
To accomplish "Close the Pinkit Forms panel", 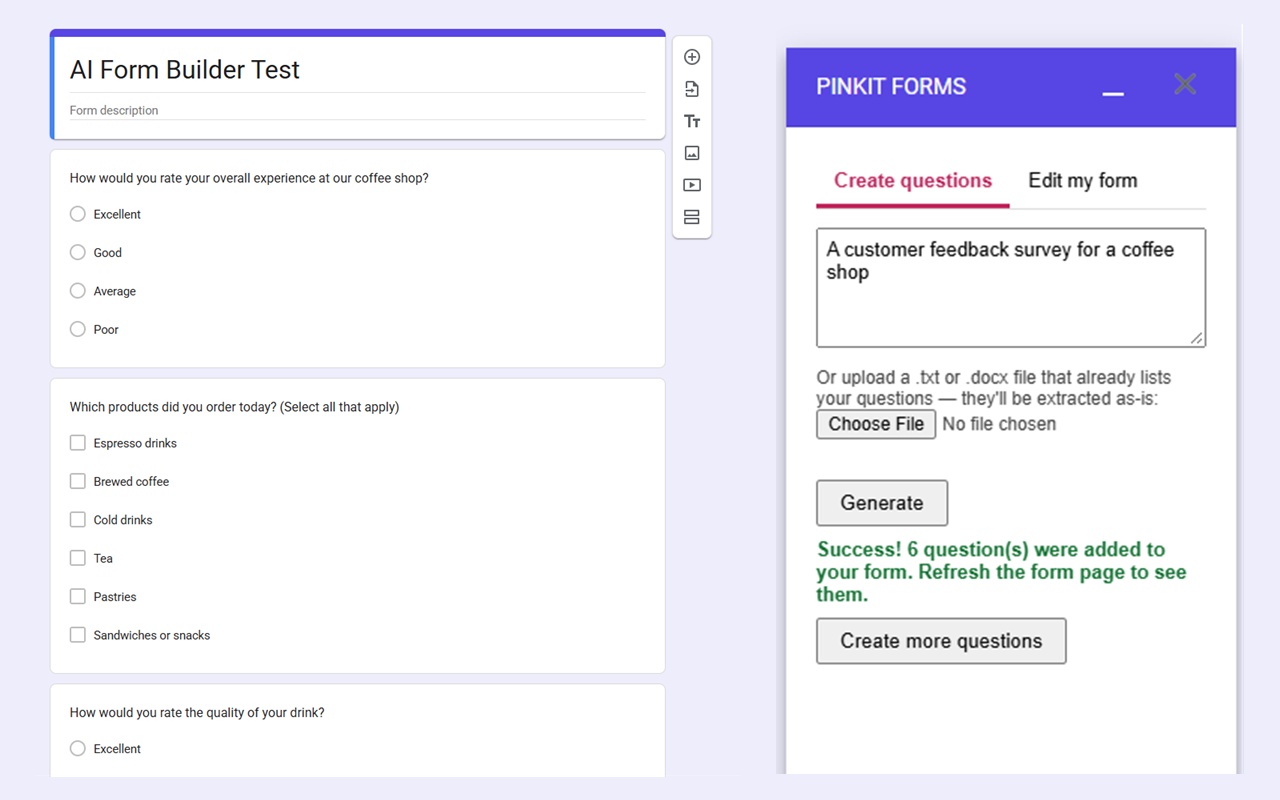I will pos(1185,84).
